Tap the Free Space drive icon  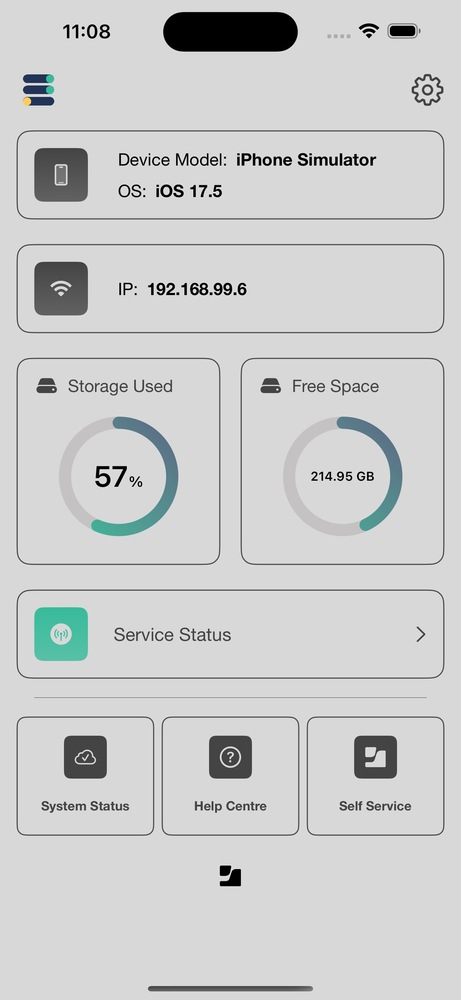point(270,386)
